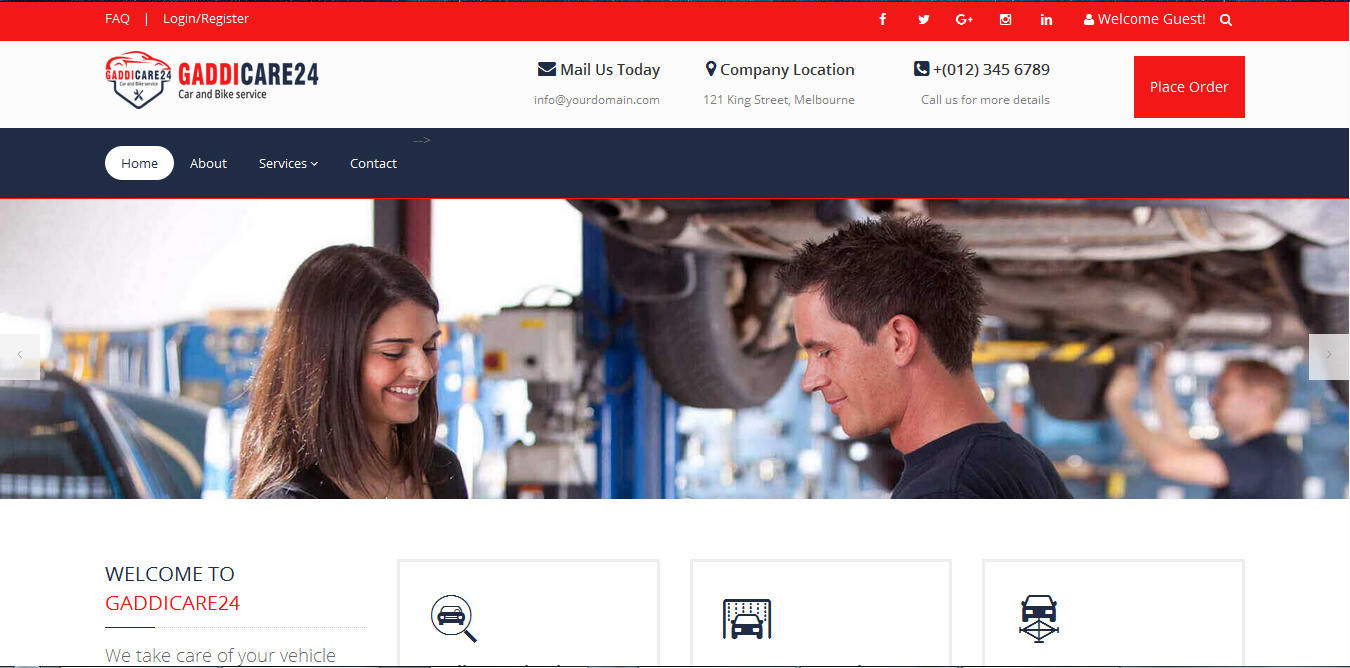Select the car wash service icon
The width and height of the screenshot is (1350, 668).
(x=747, y=619)
